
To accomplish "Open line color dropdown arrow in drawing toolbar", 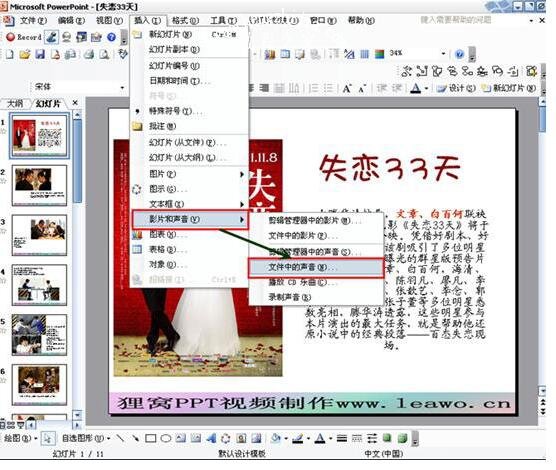I will tap(308, 439).
